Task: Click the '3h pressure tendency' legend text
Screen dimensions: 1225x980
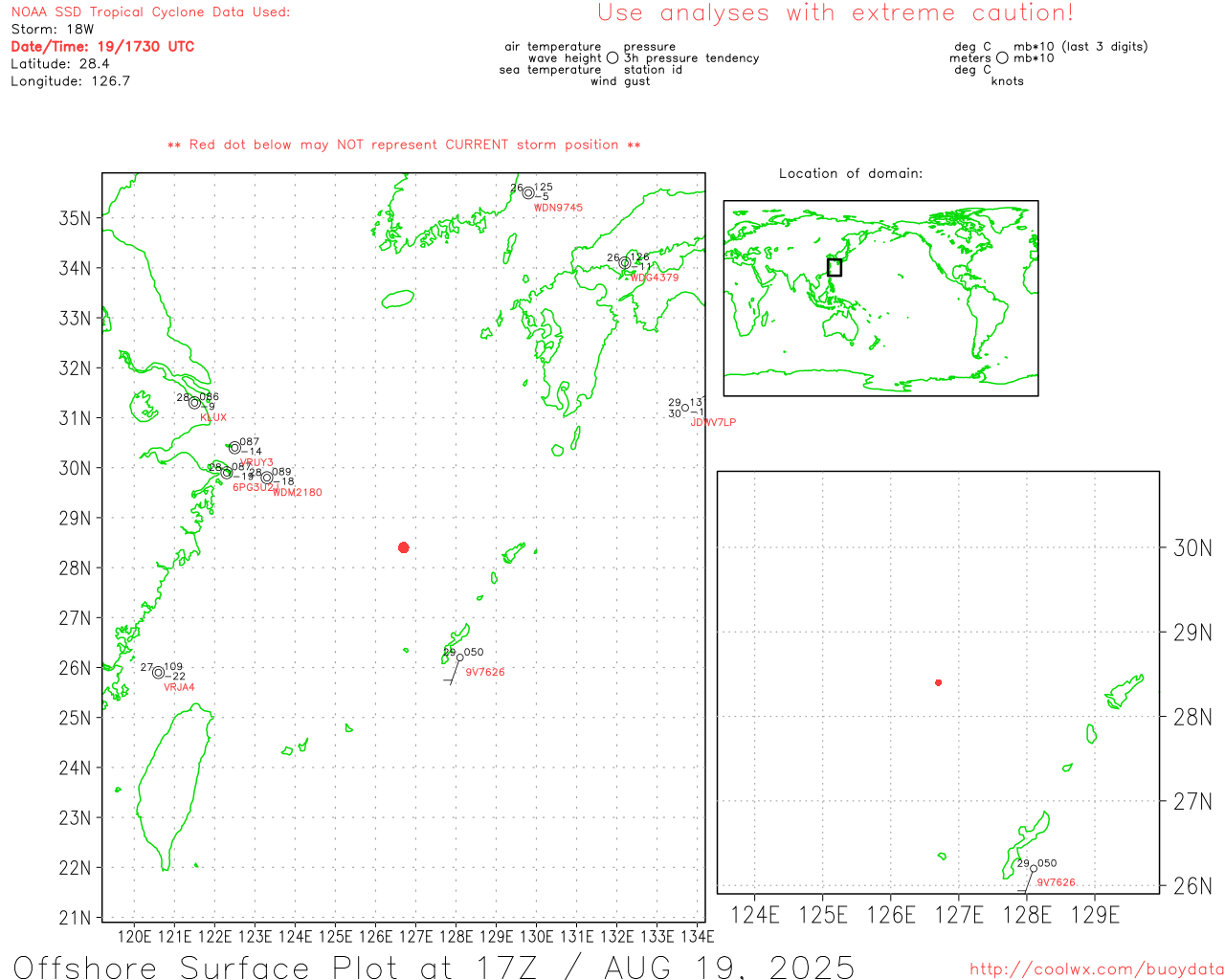Action: (692, 58)
